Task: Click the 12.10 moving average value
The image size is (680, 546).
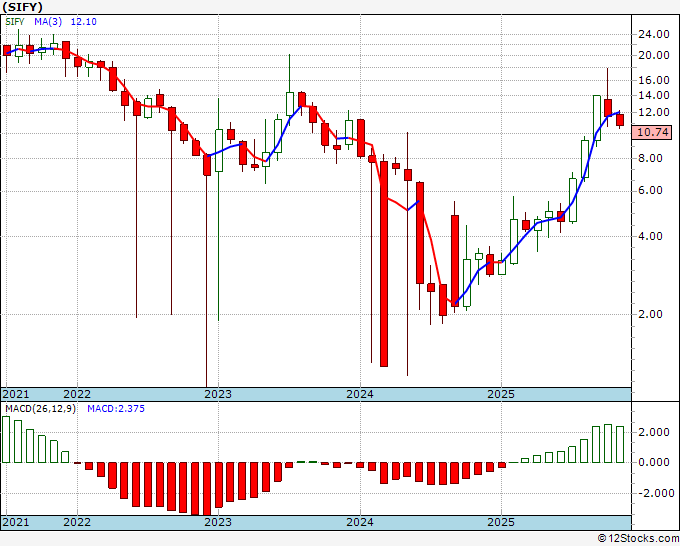Action: coord(83,22)
